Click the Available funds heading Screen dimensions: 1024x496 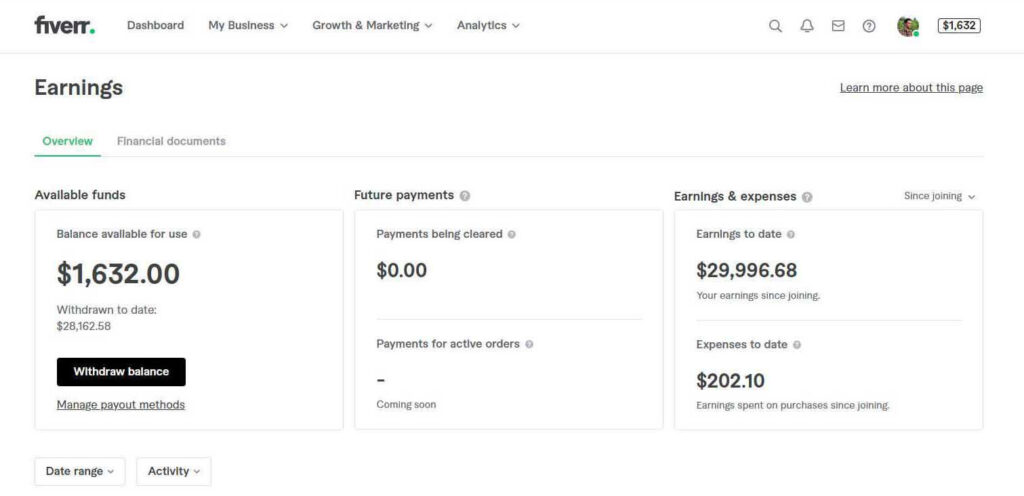click(x=80, y=194)
